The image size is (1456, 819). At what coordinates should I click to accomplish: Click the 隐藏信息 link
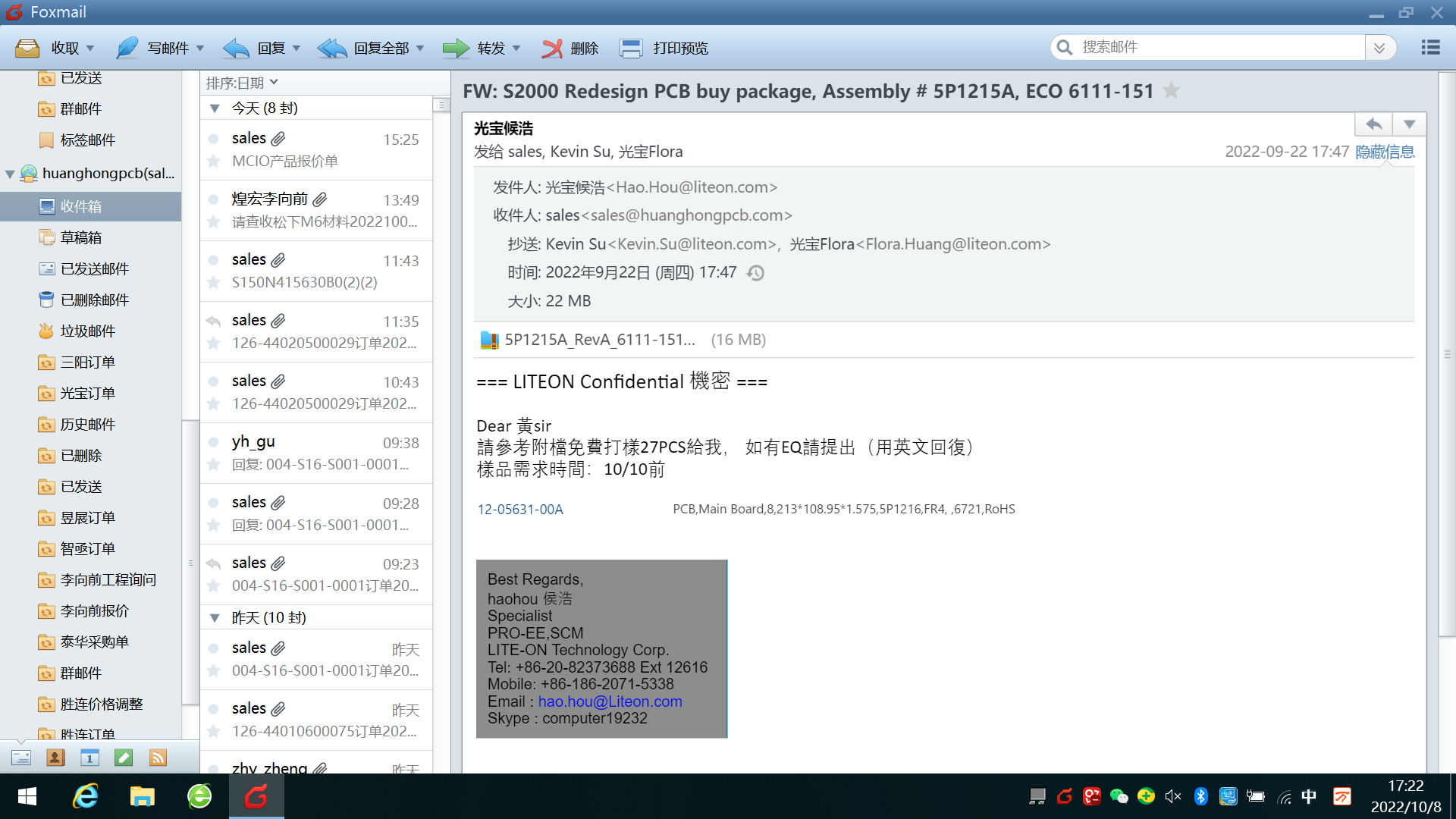1384,152
